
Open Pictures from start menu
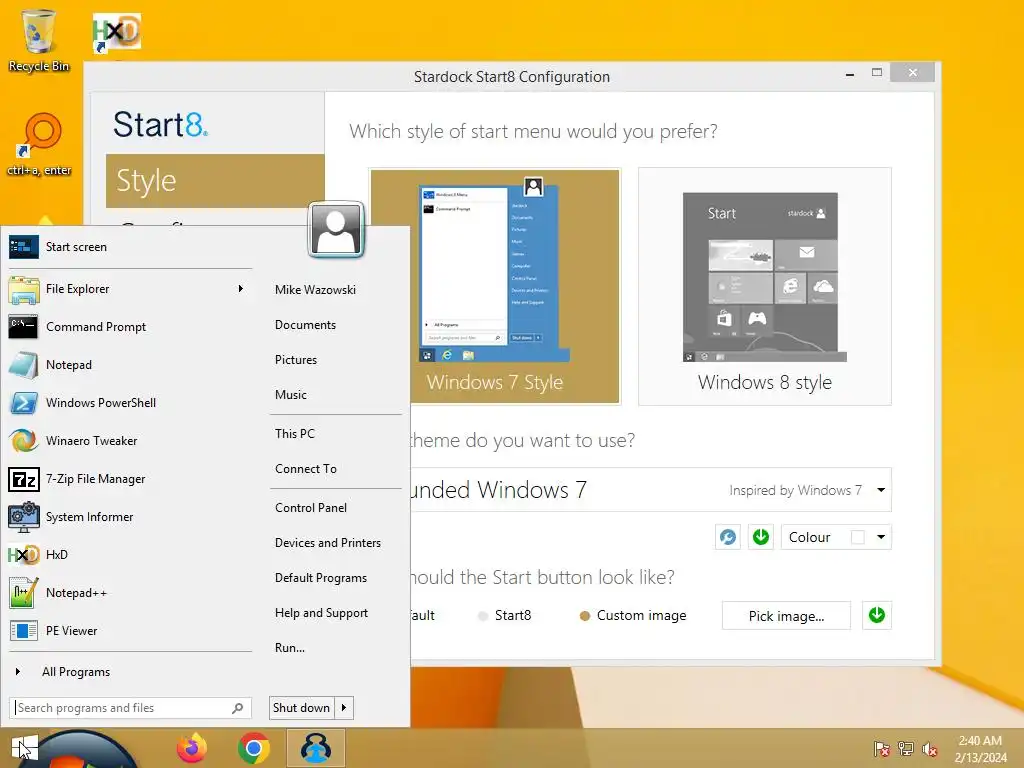(296, 360)
